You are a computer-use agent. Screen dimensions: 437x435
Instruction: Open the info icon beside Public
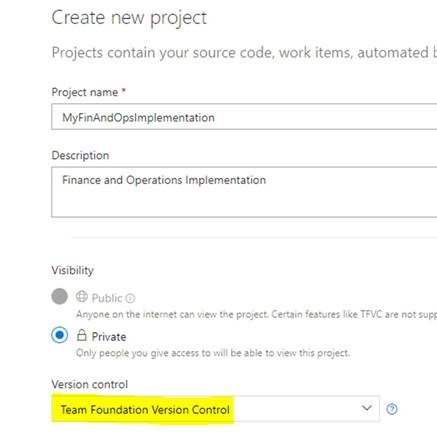click(130, 298)
